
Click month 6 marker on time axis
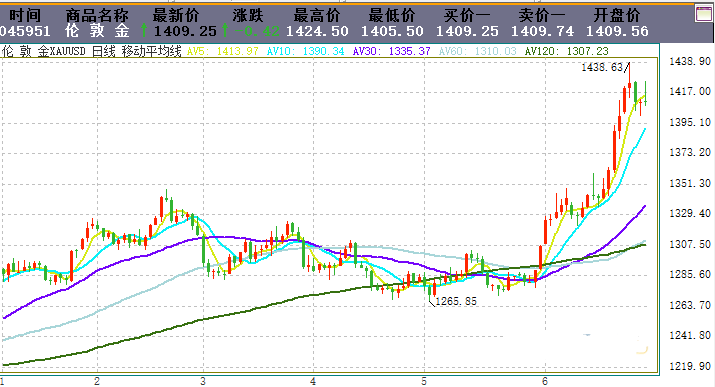coord(545,381)
